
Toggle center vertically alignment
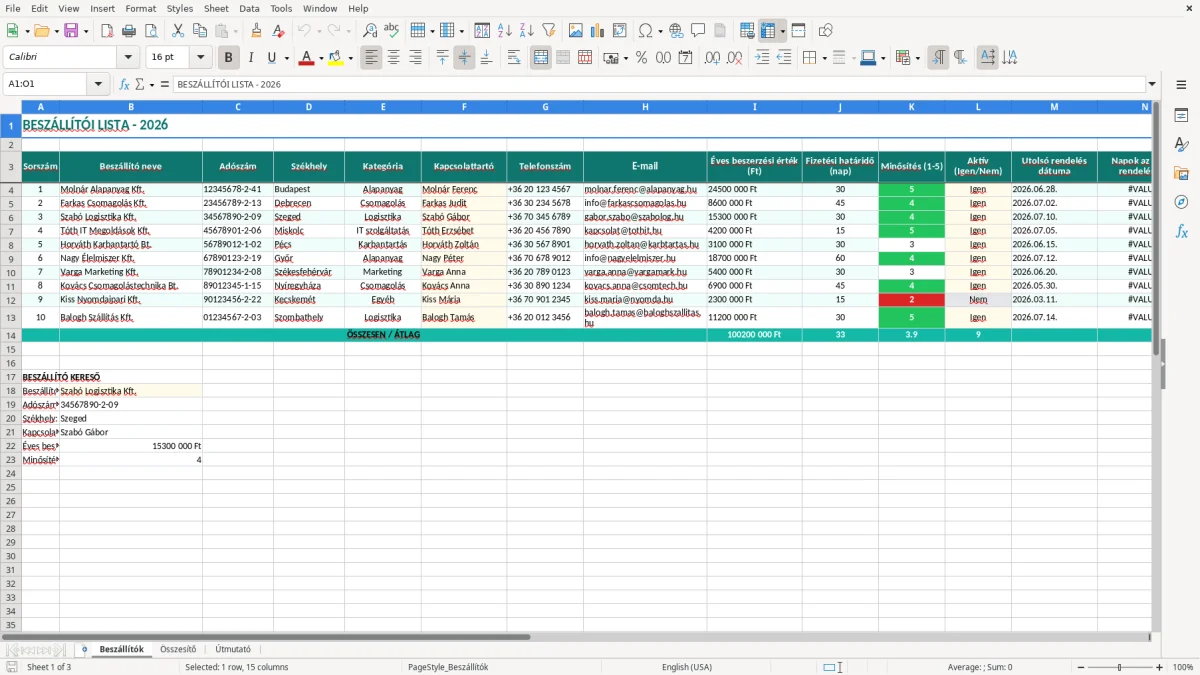464,58
